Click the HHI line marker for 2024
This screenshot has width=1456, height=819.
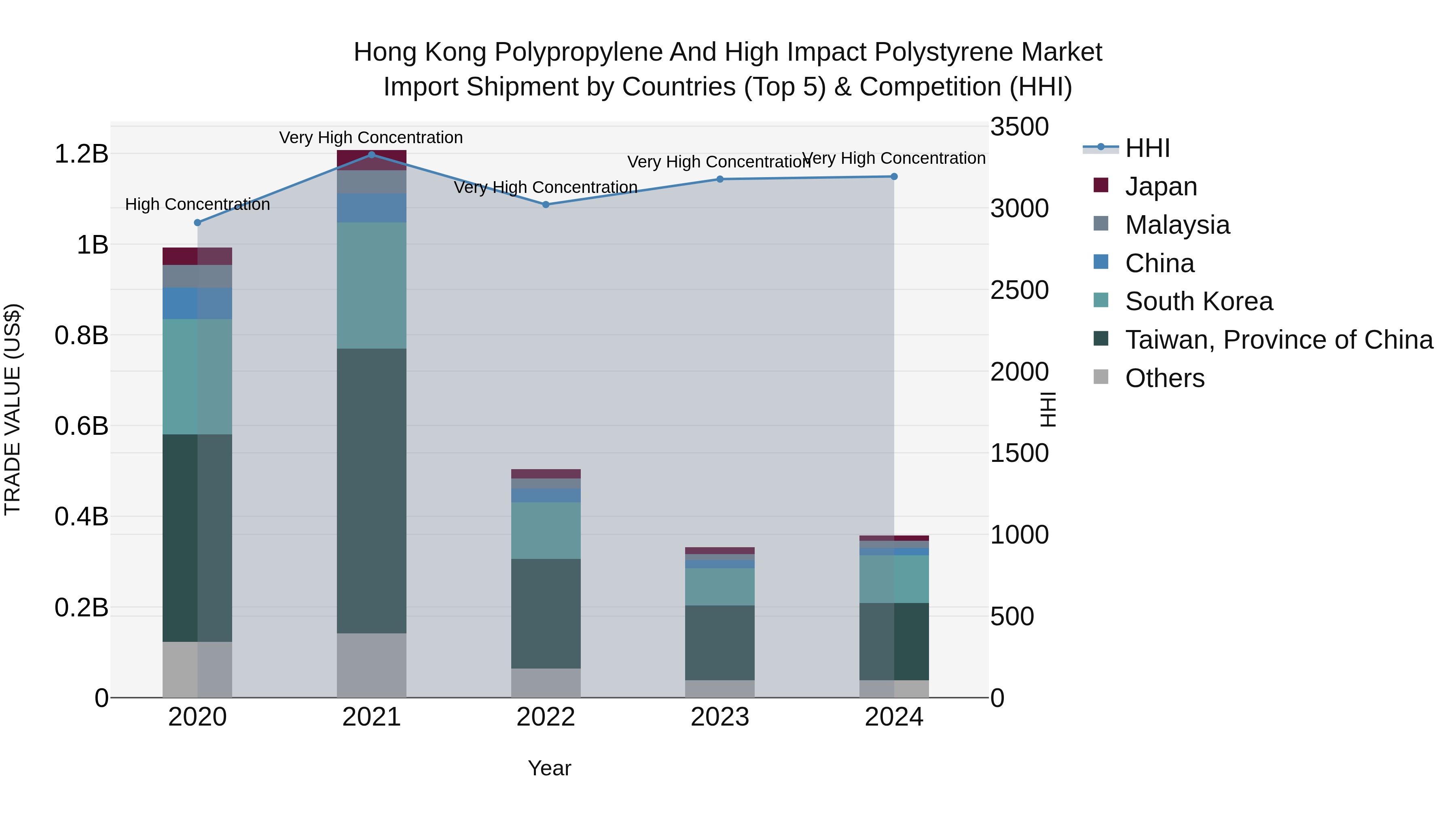click(x=894, y=176)
